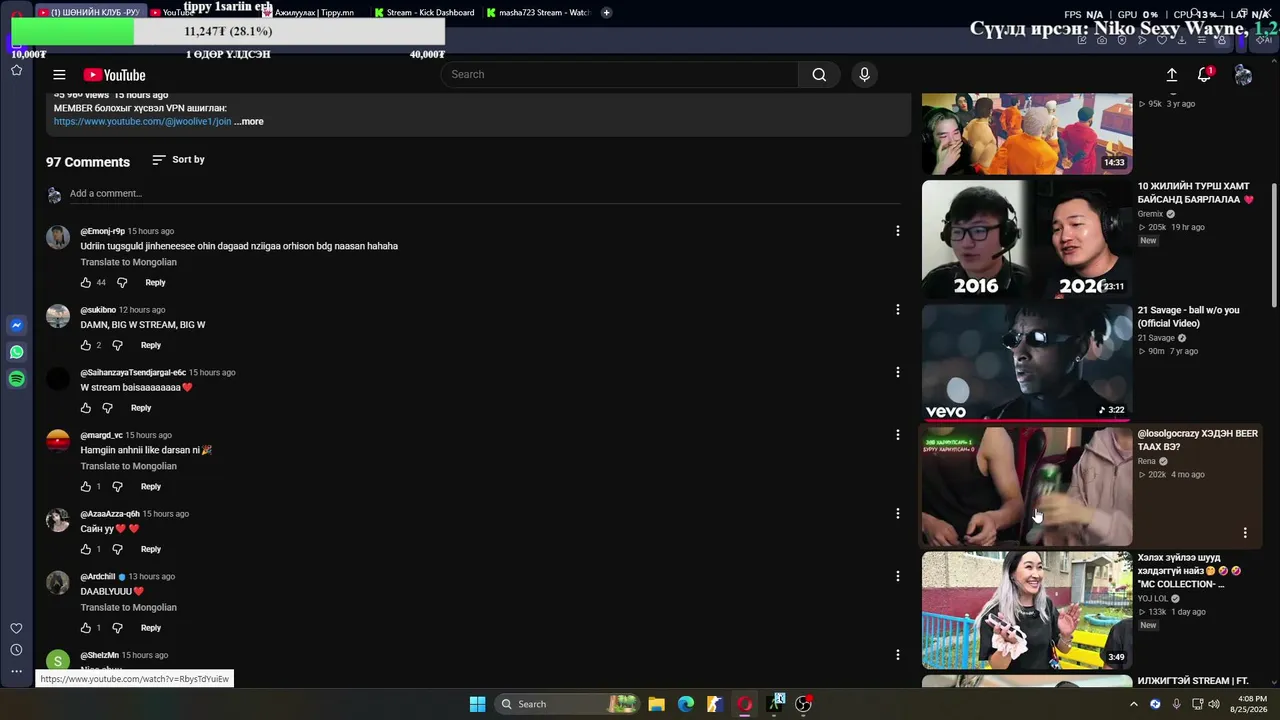
Task: Open WhatsApp in the browser sidebar
Action: pyautogui.click(x=16, y=352)
